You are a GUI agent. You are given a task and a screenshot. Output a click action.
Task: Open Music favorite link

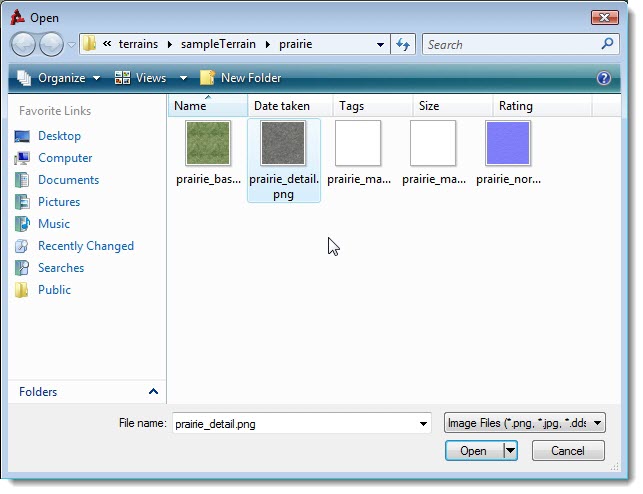54,223
